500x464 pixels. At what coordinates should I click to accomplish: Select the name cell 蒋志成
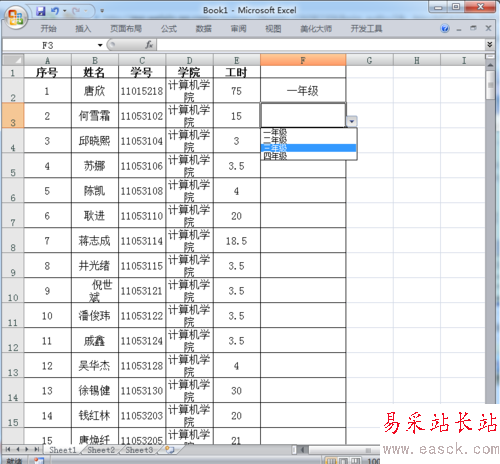(x=95, y=240)
